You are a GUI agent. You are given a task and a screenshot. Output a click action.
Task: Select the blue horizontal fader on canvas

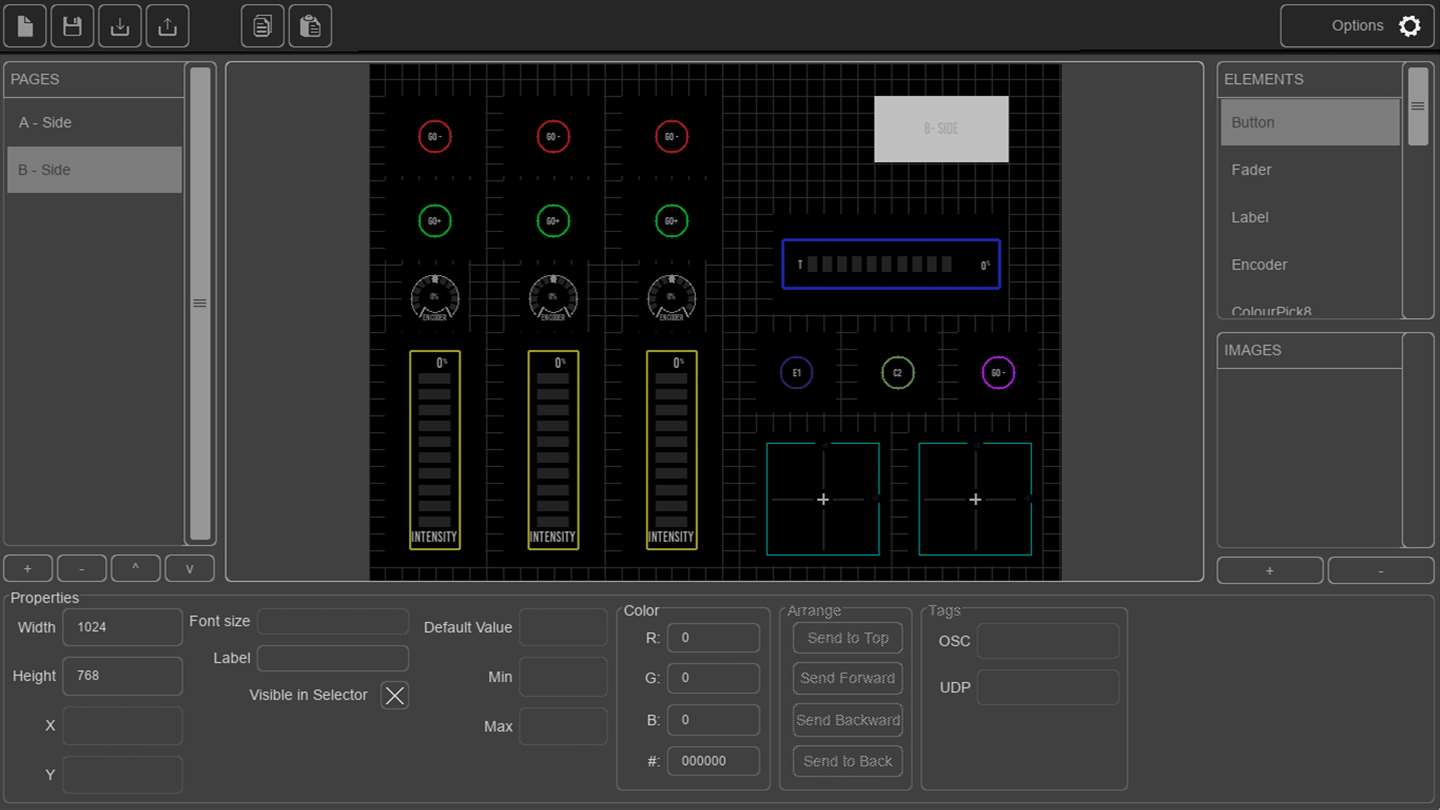pyautogui.click(x=891, y=265)
